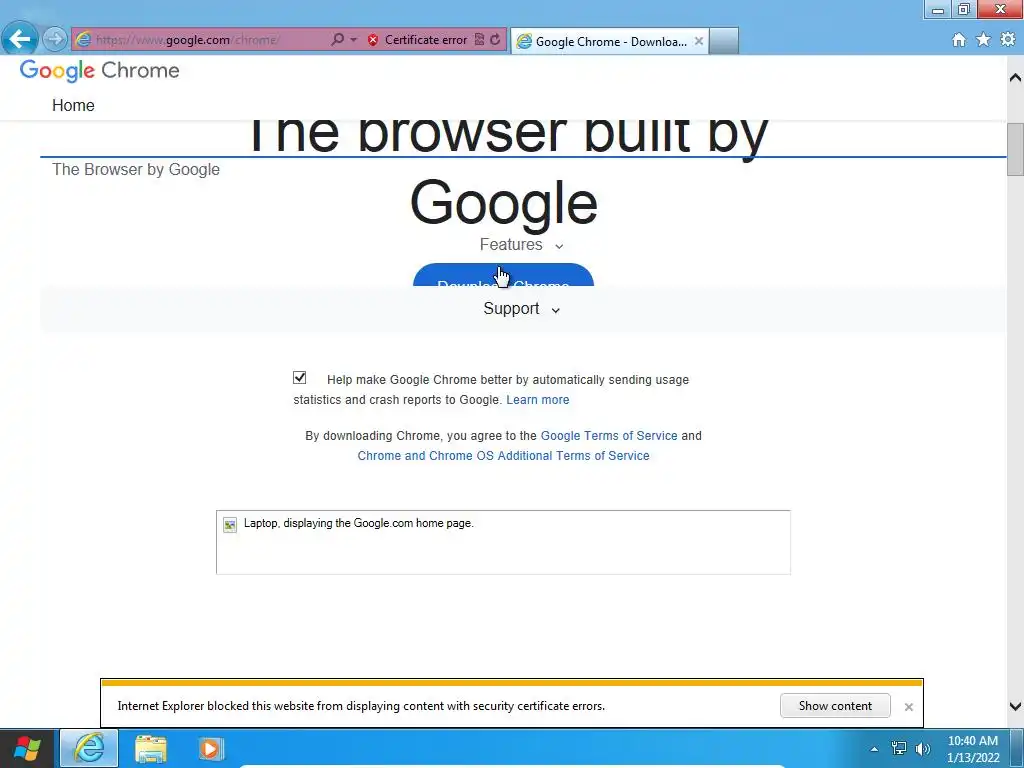1024x768 pixels.
Task: Click Show content in notification bar
Action: coord(835,706)
